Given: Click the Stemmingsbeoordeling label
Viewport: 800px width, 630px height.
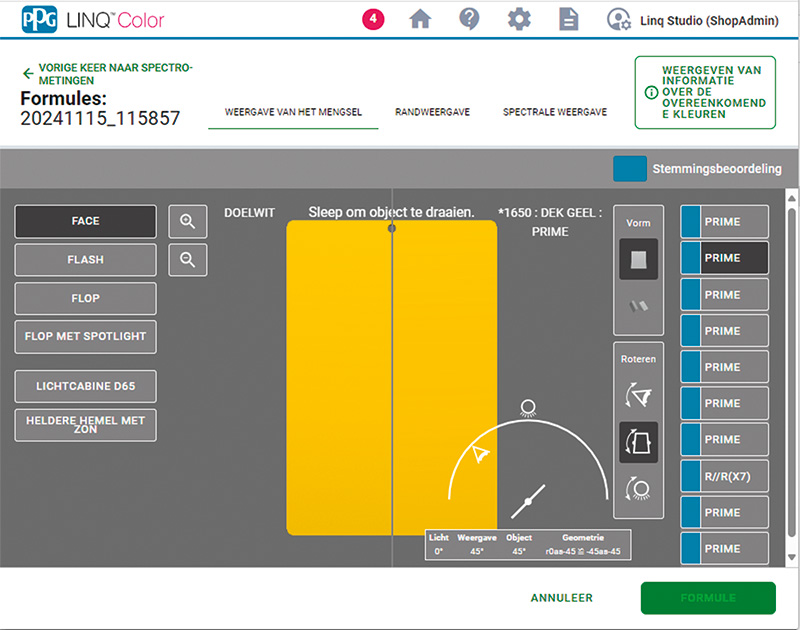Looking at the screenshot, I should tap(717, 169).
